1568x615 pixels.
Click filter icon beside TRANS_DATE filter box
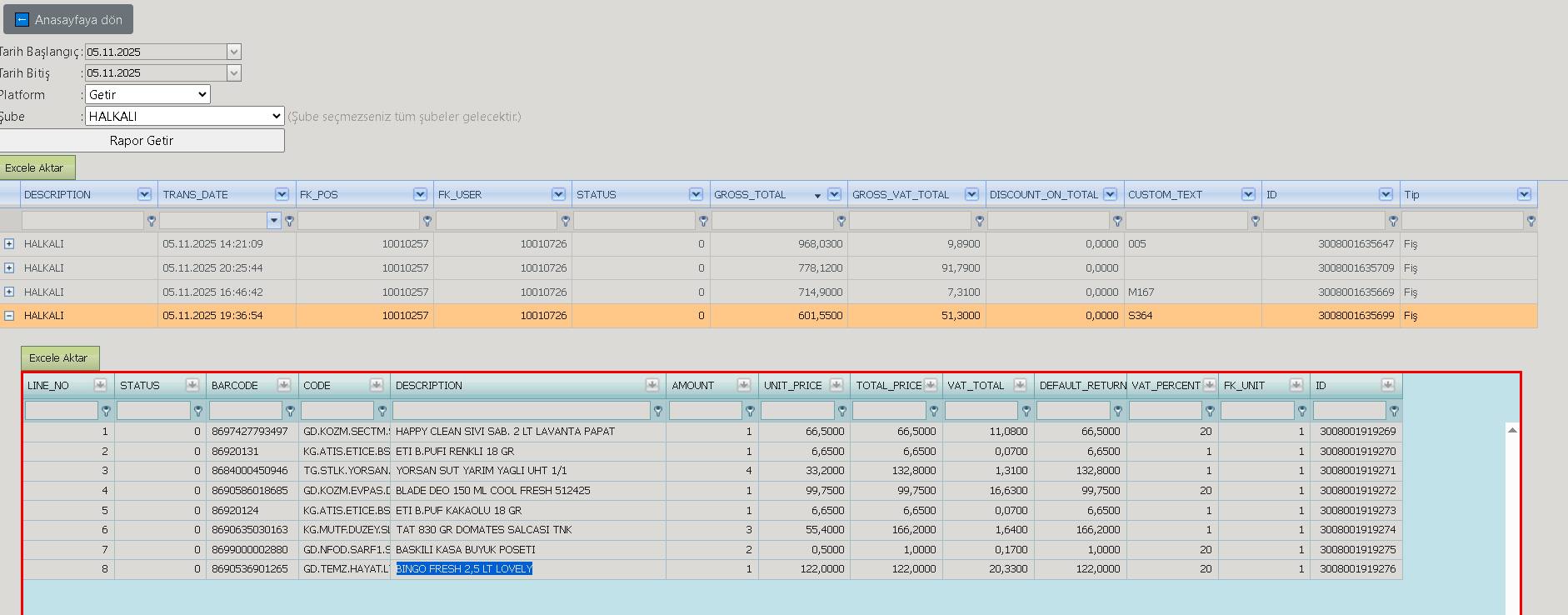[289, 221]
